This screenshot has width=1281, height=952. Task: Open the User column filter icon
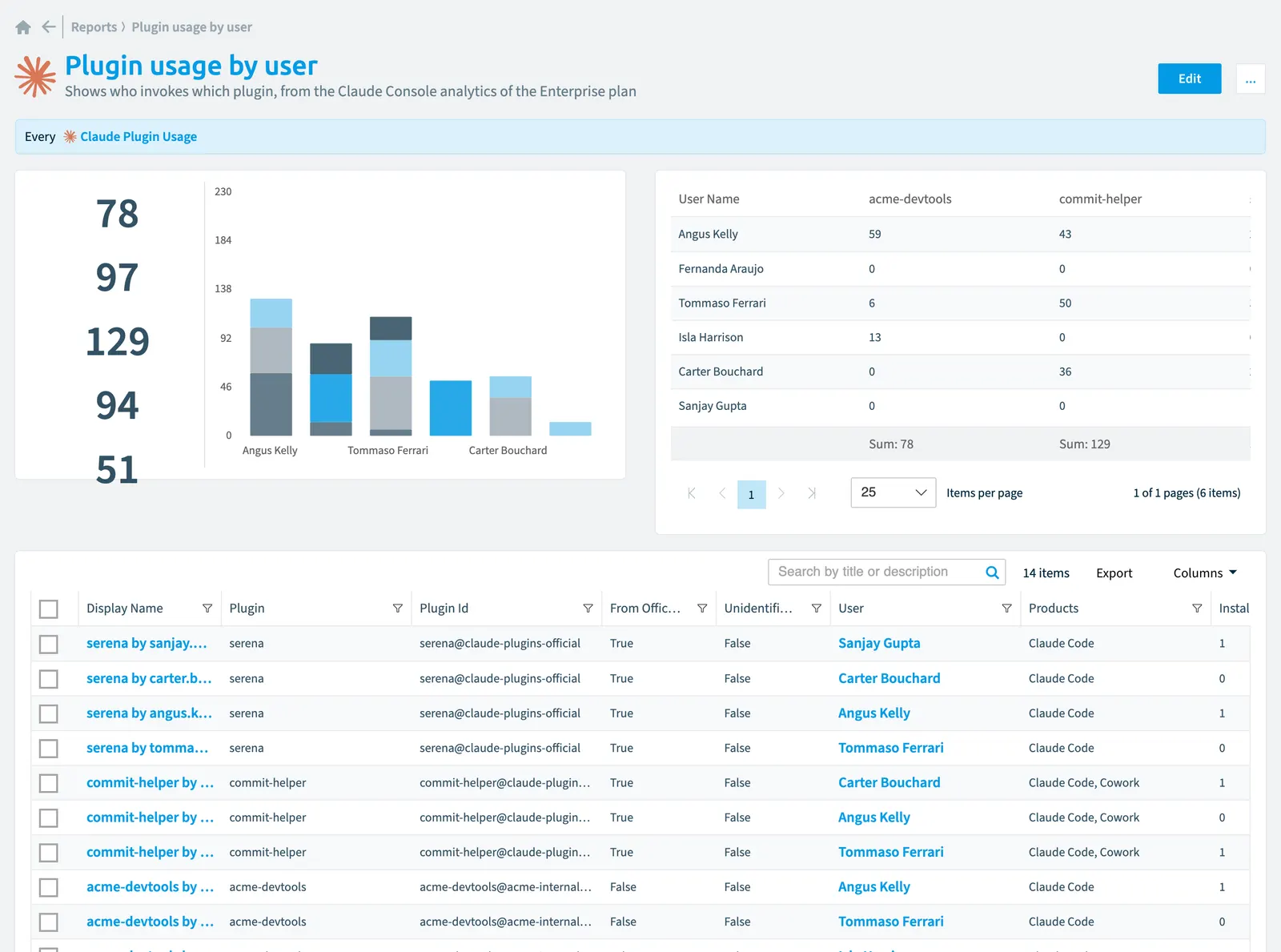(1006, 609)
